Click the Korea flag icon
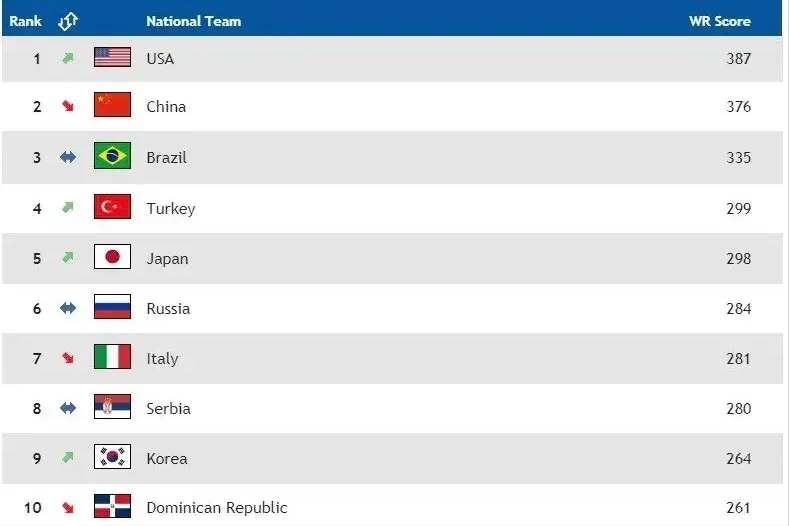Image resolution: width=789 pixels, height=526 pixels. 112,458
